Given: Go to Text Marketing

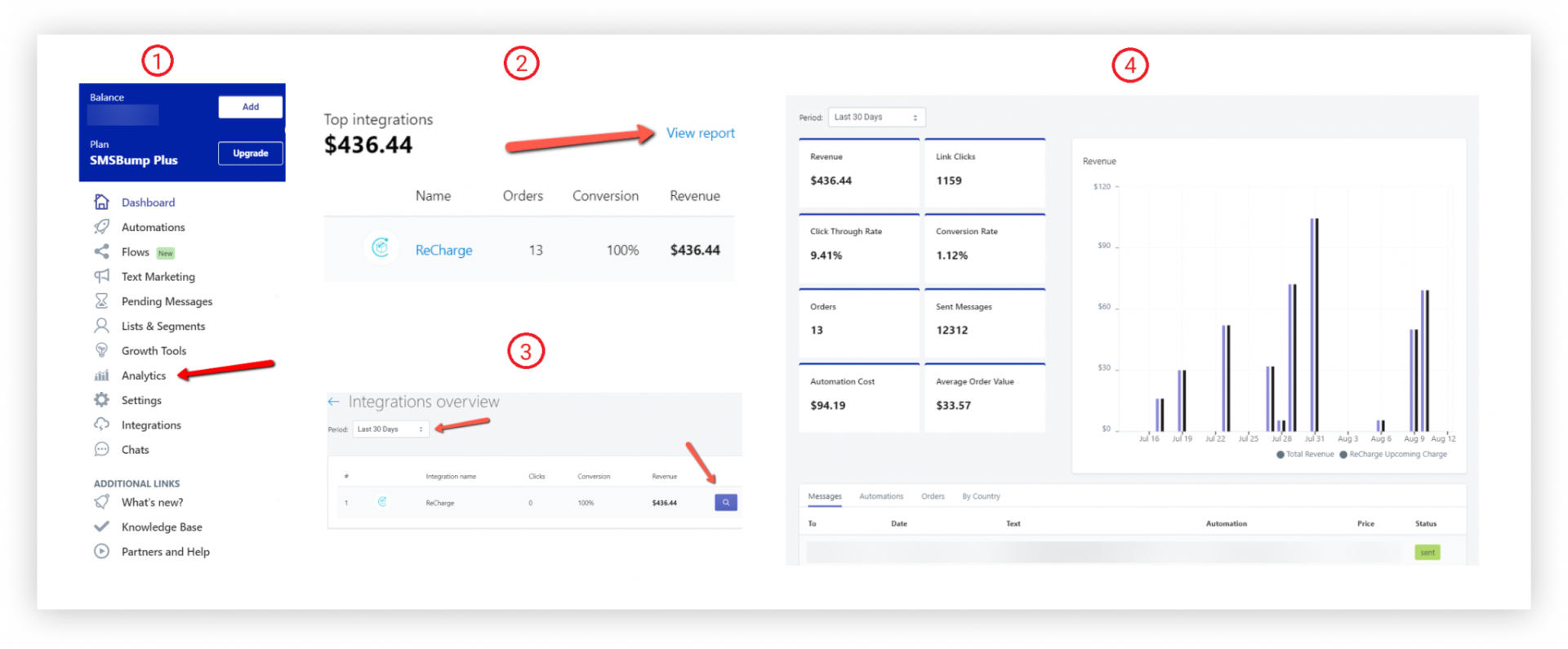Looking at the screenshot, I should click(x=158, y=277).
